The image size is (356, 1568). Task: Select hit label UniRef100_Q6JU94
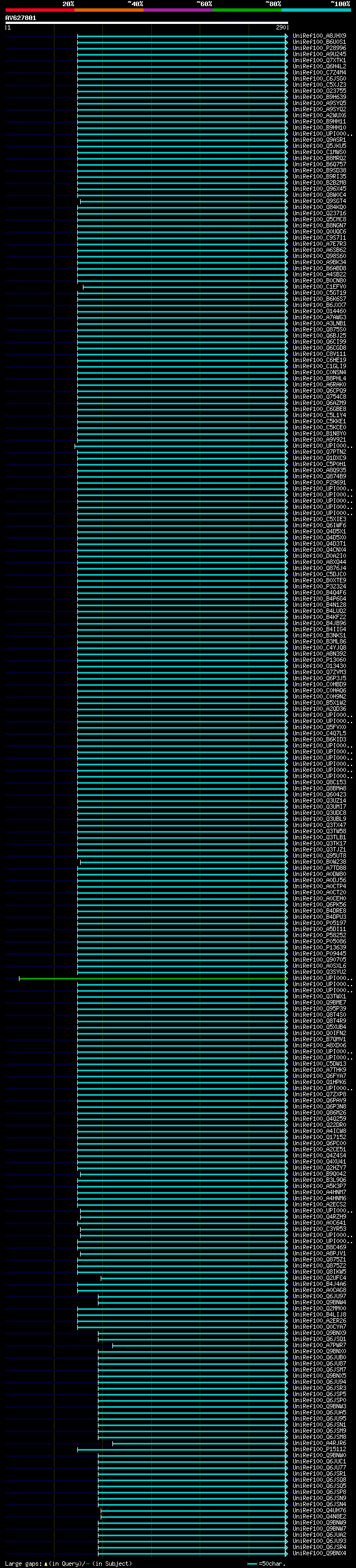coord(319,1382)
